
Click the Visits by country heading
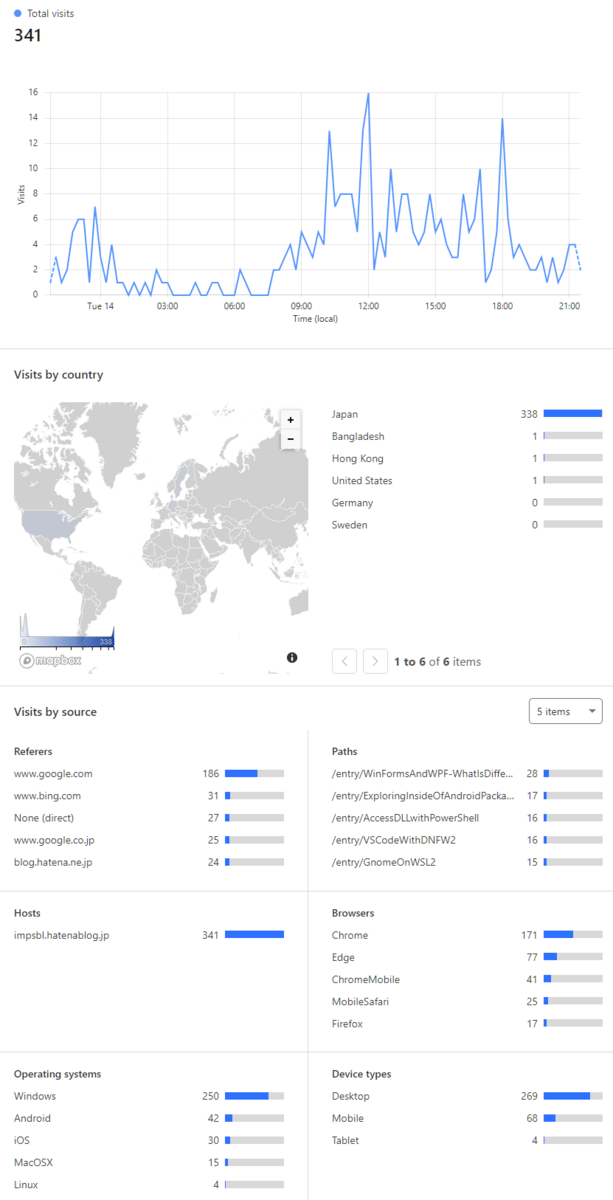58,375
